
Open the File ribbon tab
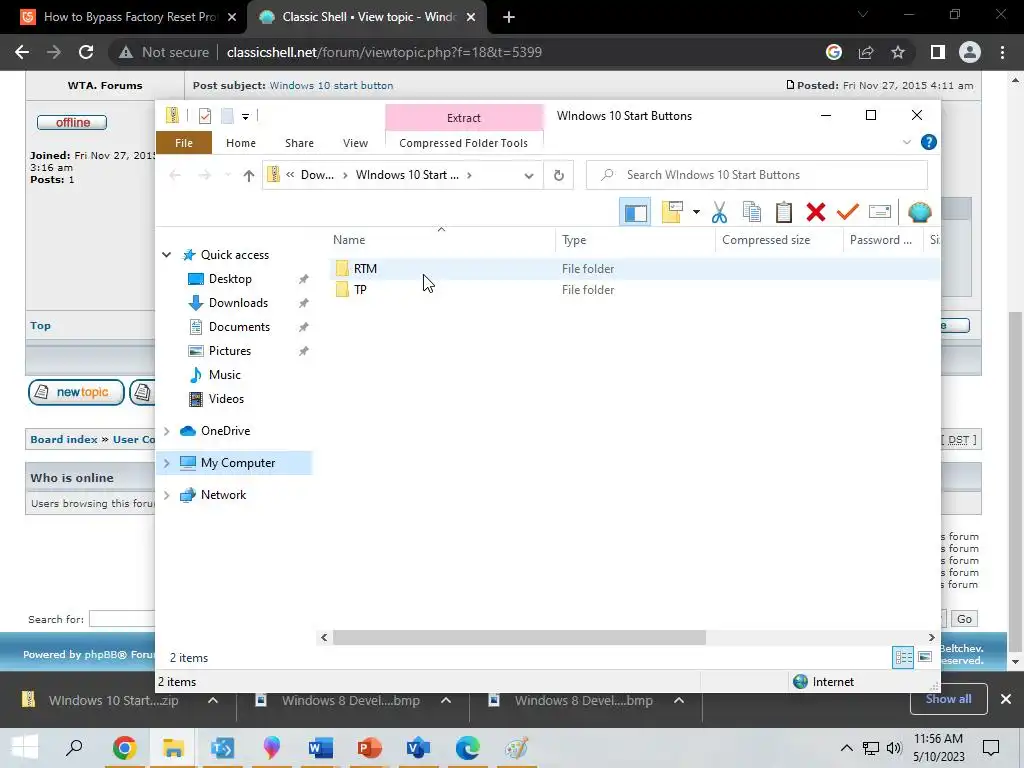coord(184,143)
